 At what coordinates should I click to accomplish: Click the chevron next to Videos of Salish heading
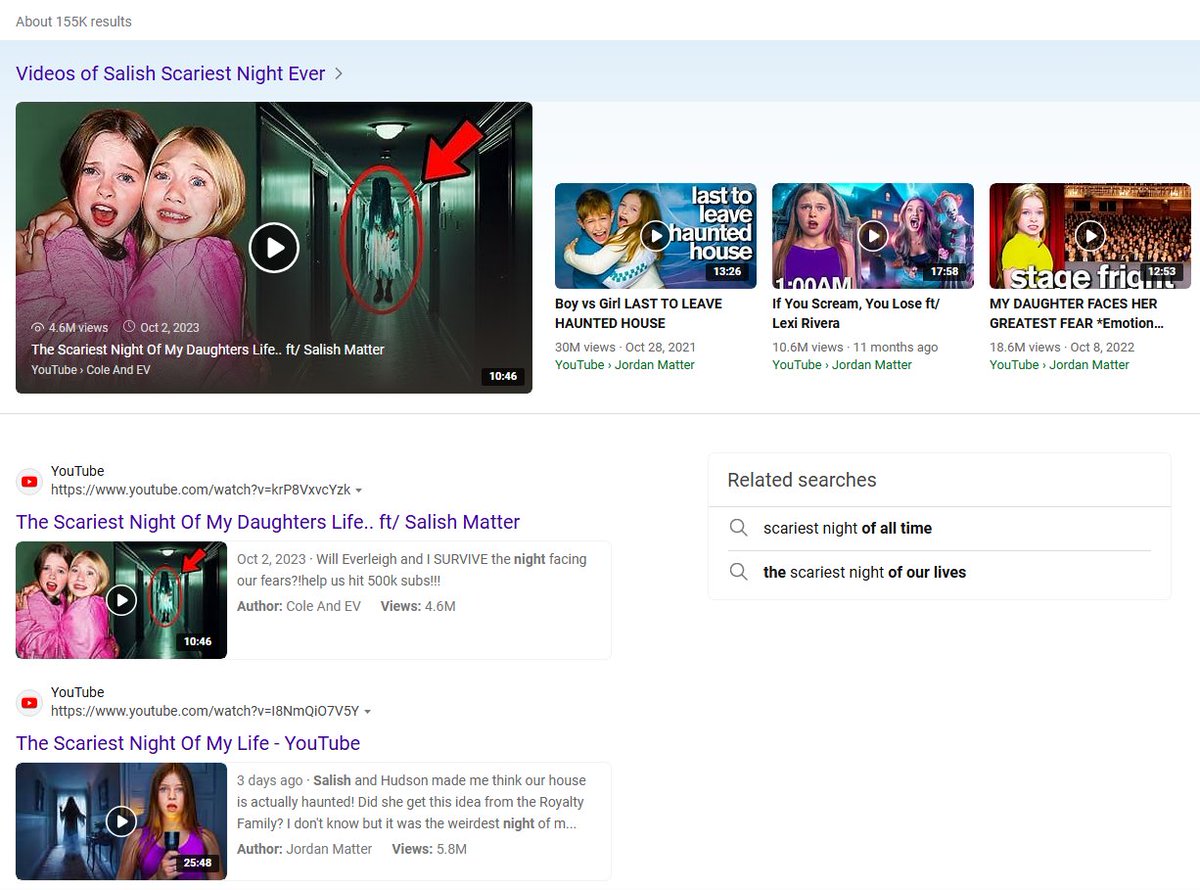[339, 73]
